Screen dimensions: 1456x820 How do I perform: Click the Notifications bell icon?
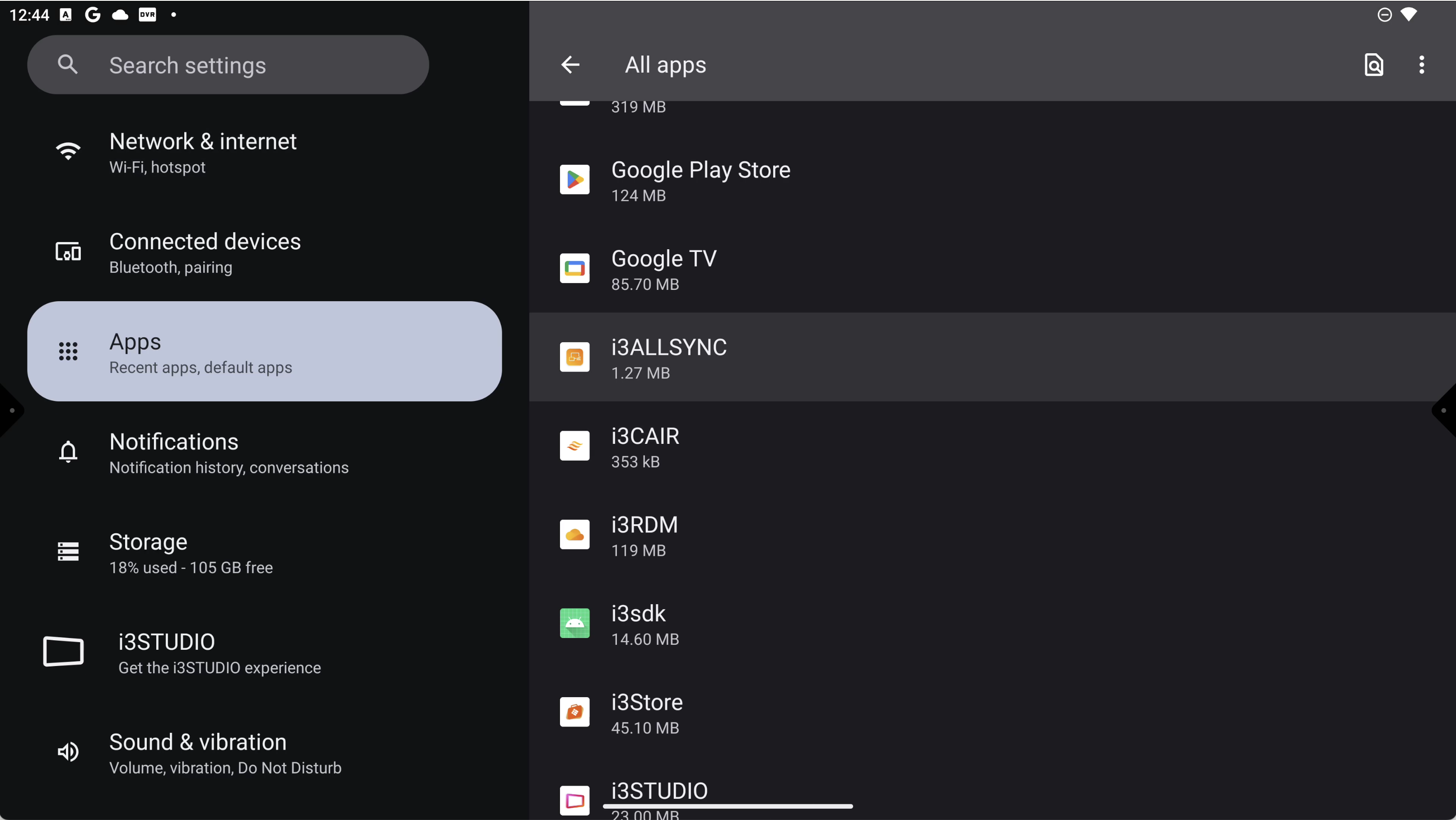pyautogui.click(x=68, y=452)
